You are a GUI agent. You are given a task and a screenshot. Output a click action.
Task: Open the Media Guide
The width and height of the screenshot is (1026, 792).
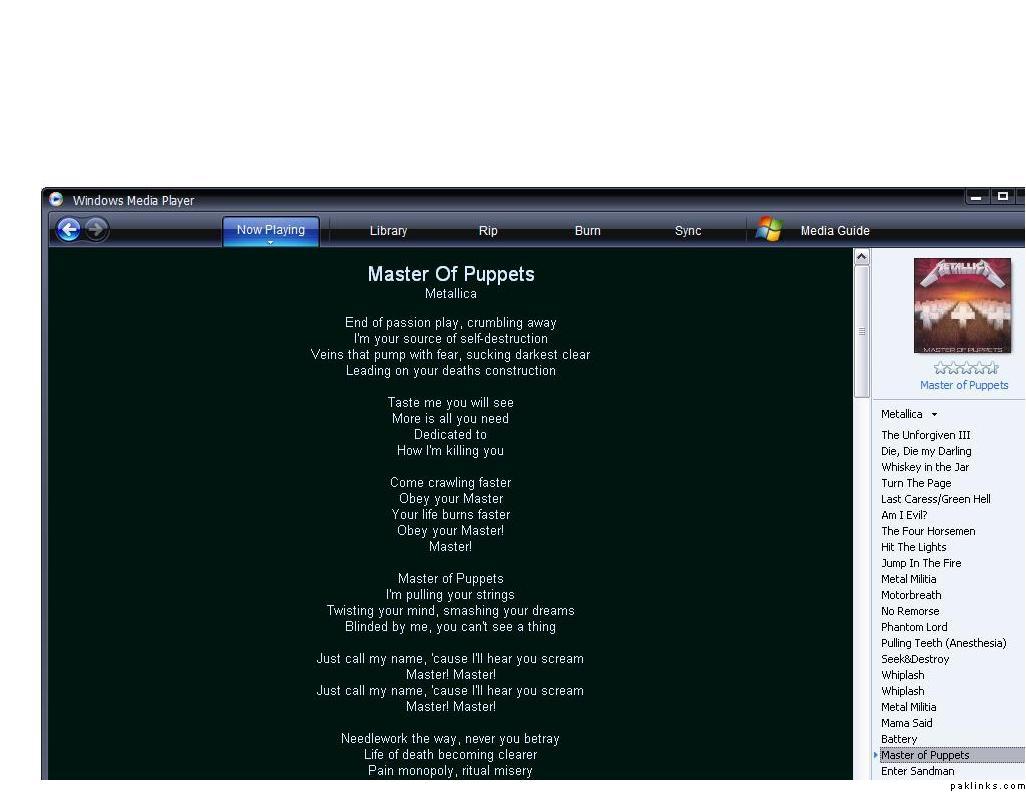coord(835,231)
